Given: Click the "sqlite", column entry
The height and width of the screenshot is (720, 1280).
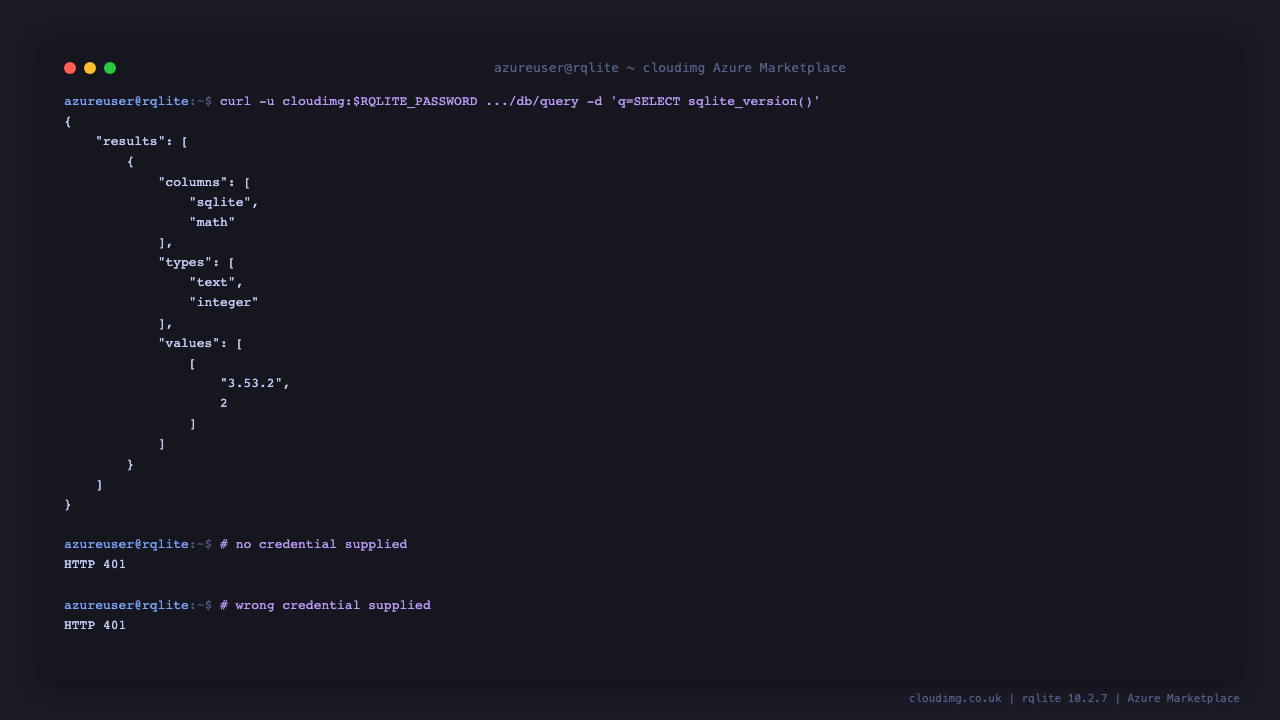Looking at the screenshot, I should [224, 202].
